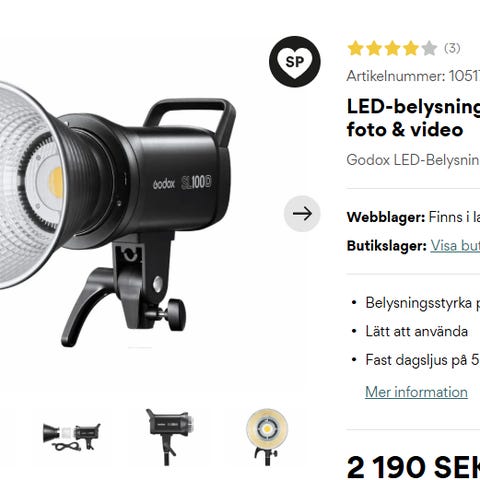This screenshot has width=480, height=480.
Task: Click the fifth grey rating star
Action: 429,49
